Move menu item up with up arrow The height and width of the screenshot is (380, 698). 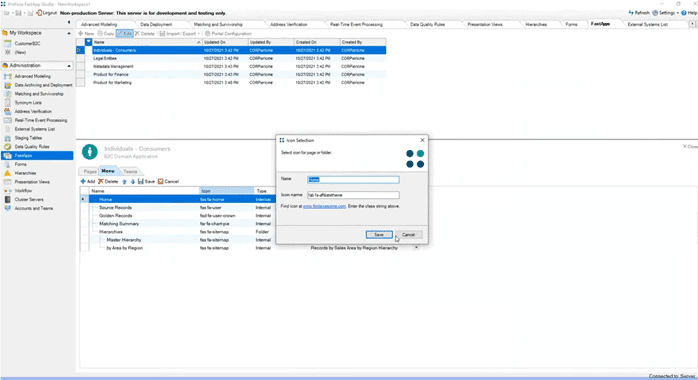124,182
